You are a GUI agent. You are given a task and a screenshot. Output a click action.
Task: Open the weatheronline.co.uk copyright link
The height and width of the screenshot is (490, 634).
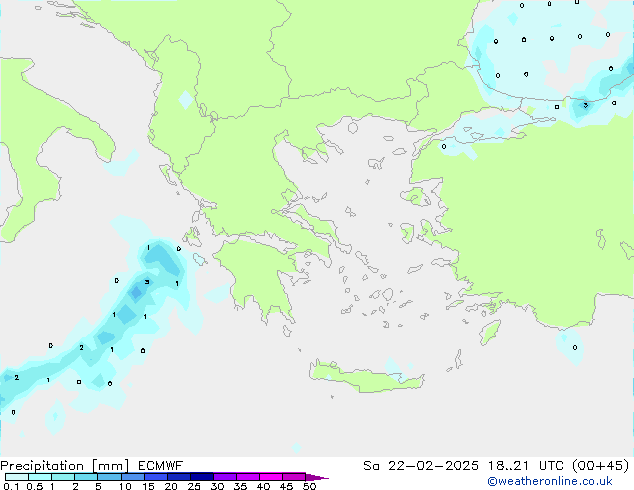tap(550, 481)
